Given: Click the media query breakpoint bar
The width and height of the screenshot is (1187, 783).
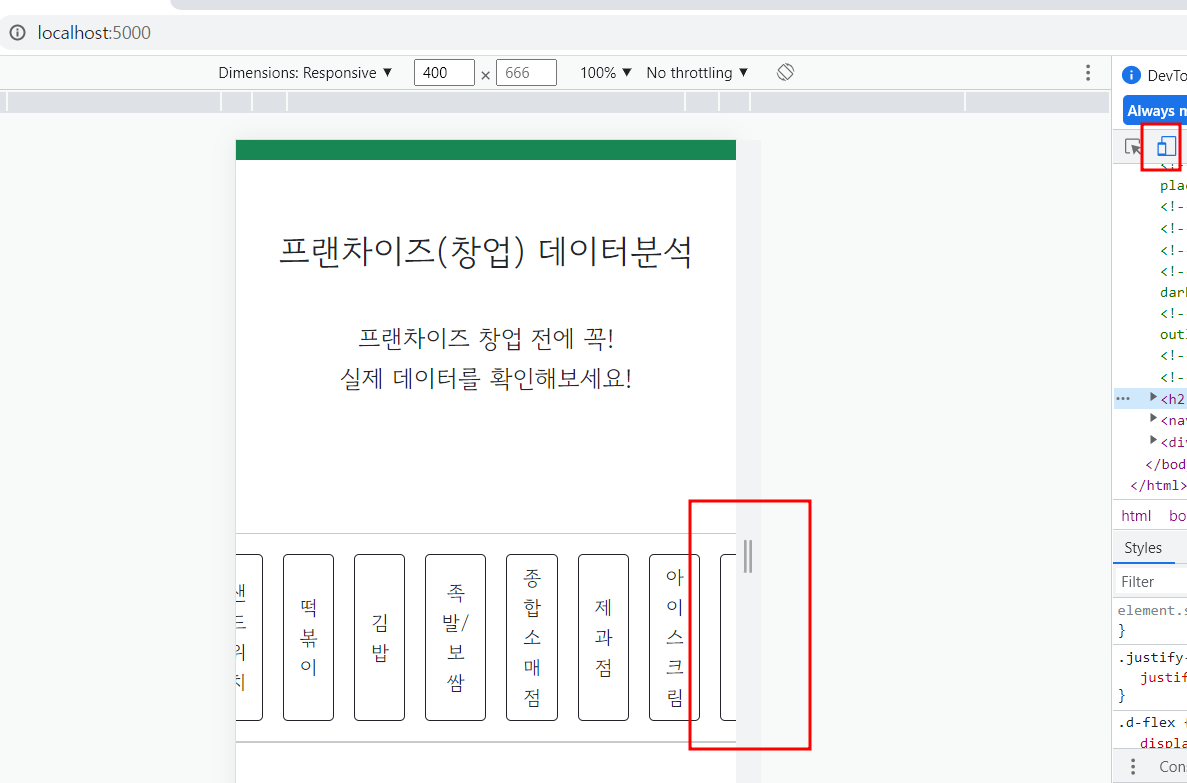Looking at the screenshot, I should [554, 101].
